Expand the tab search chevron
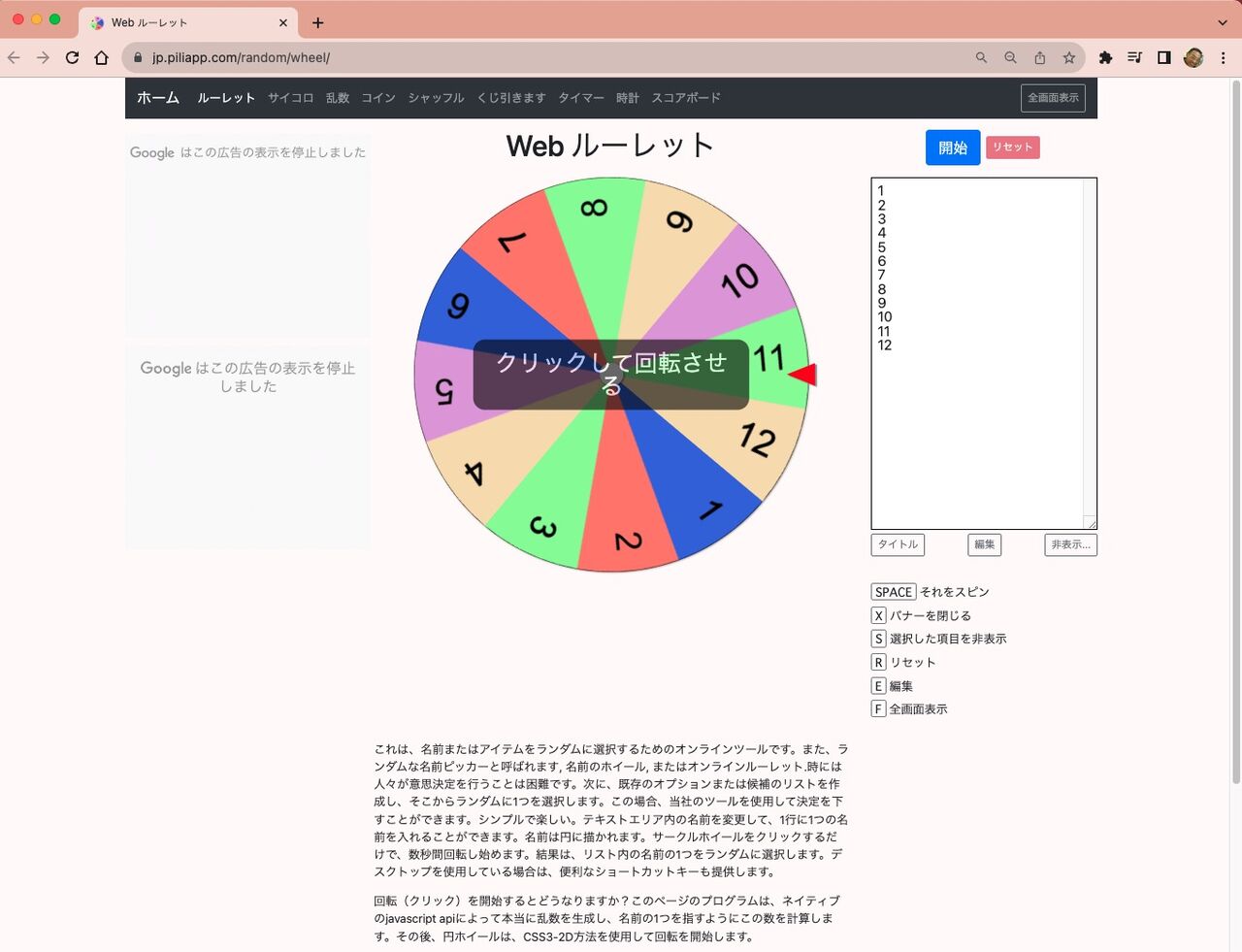Screen dimensions: 1242x952 coord(1222,22)
